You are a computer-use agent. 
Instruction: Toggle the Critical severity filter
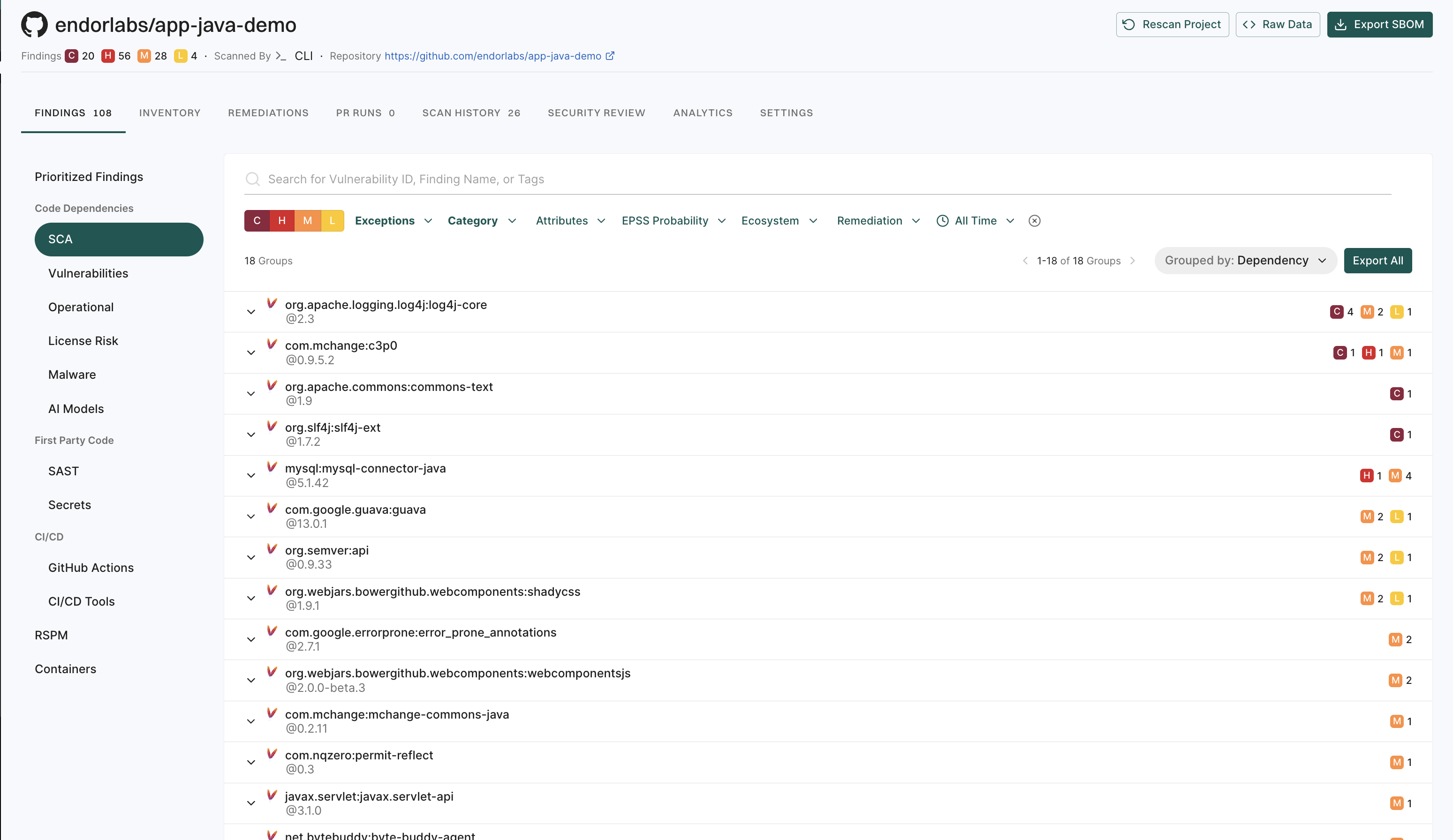[257, 221]
